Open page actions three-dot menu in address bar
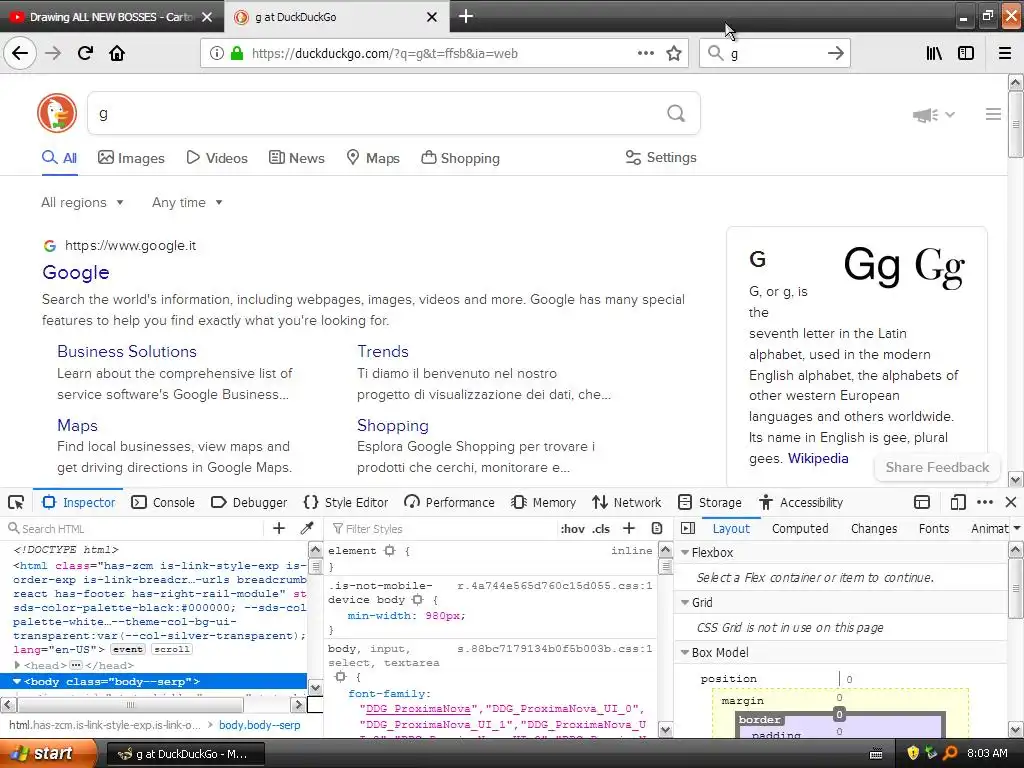Viewport: 1024px width, 768px height. point(645,53)
